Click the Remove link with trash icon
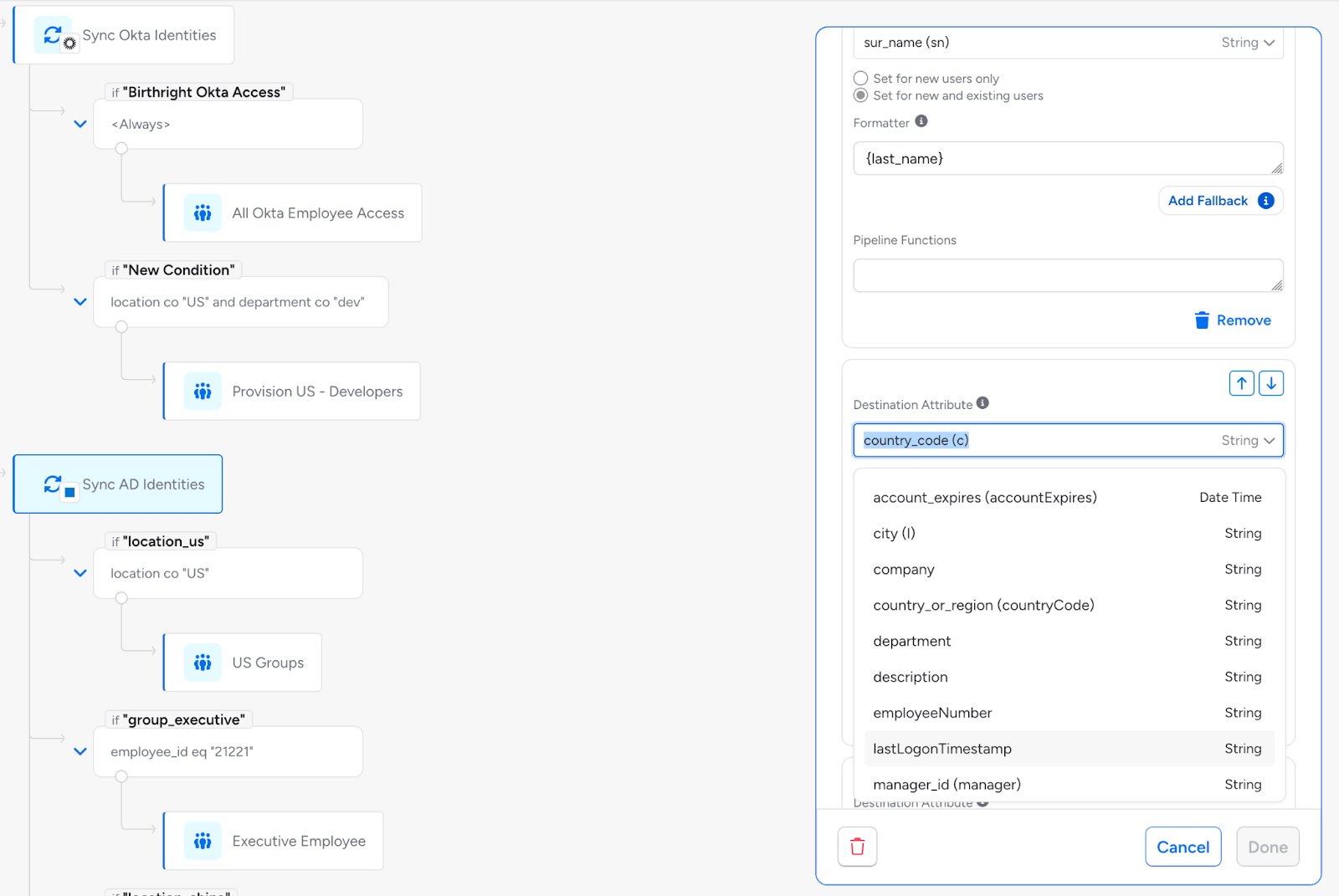The image size is (1339, 896). (1233, 320)
